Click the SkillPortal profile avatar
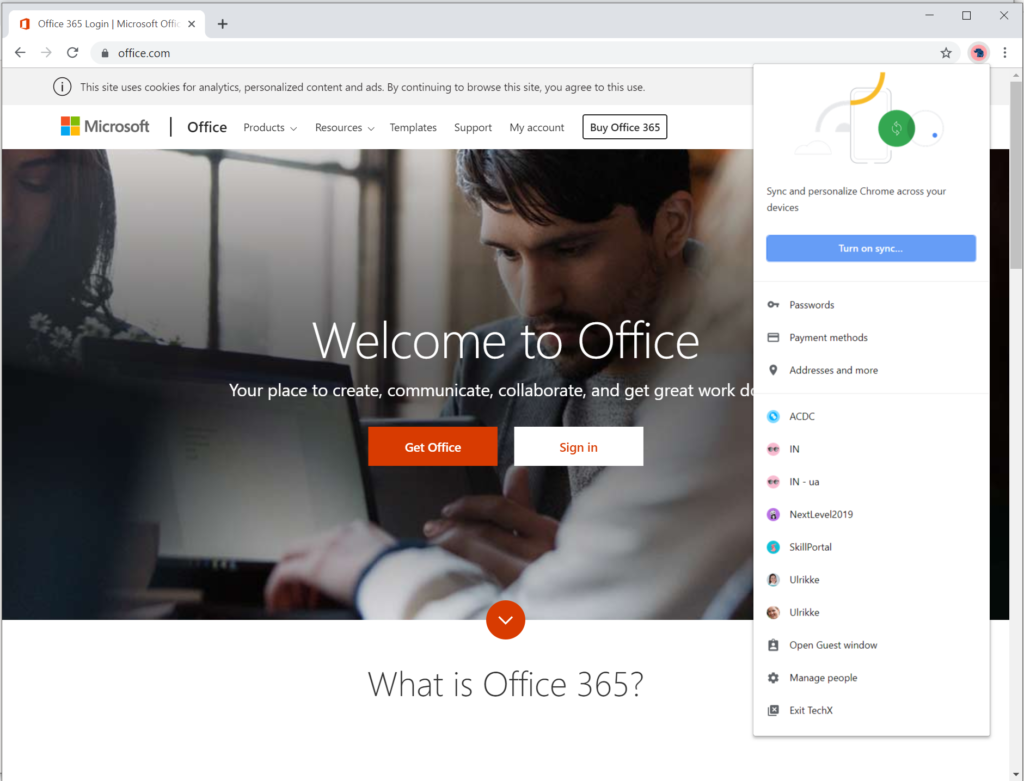This screenshot has width=1024, height=781. [773, 547]
